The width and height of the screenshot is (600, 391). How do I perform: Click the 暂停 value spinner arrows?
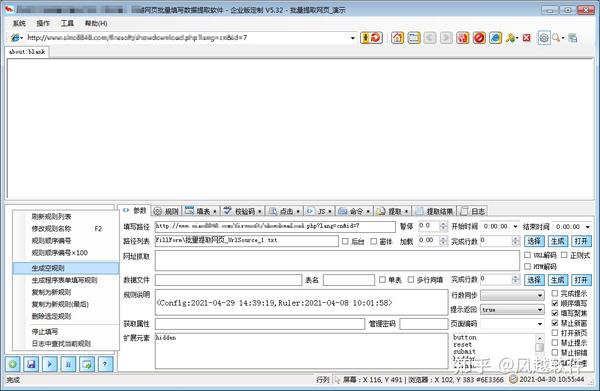pos(443,226)
